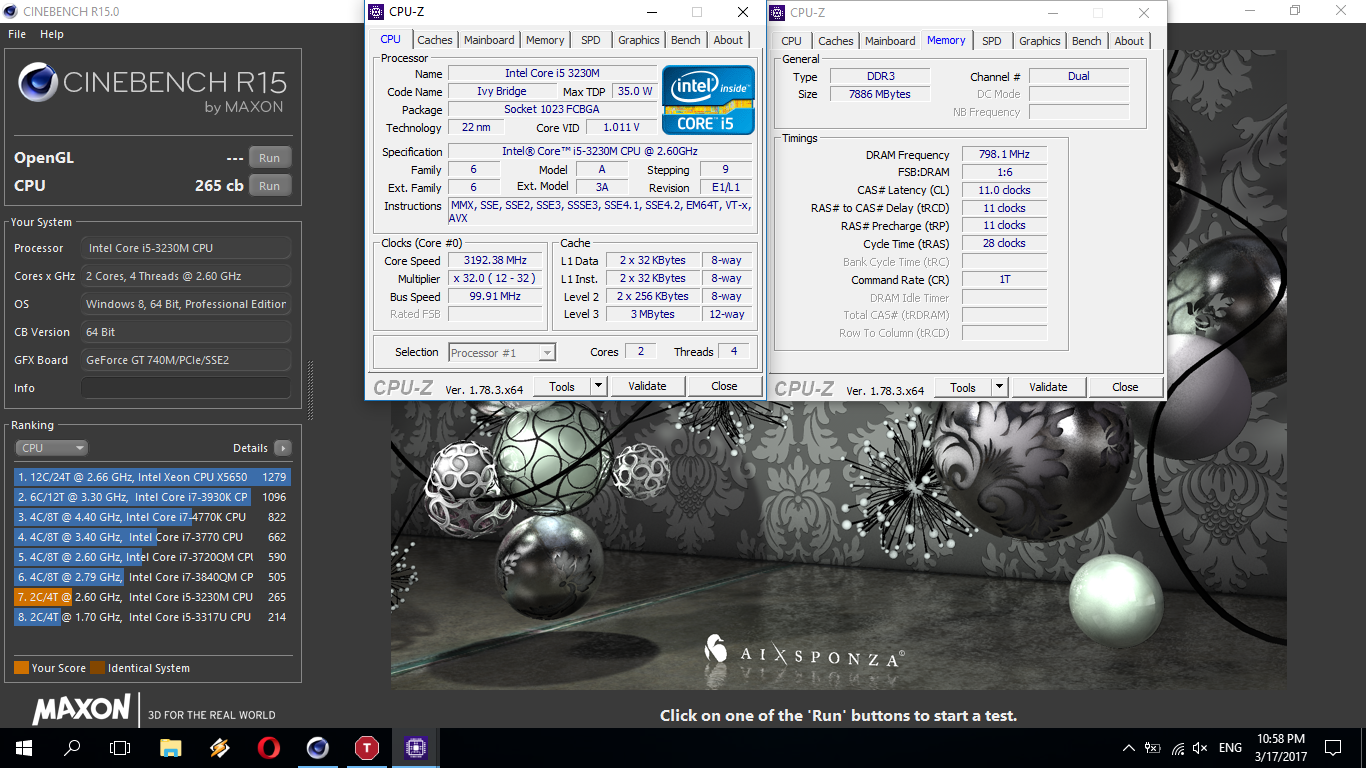Show hidden system tray icons
The height and width of the screenshot is (768, 1366).
(1129, 748)
